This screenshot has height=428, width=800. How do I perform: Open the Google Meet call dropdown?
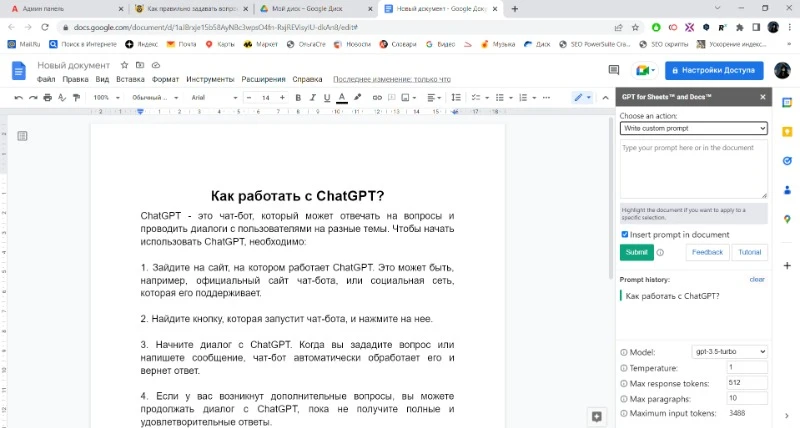click(x=644, y=70)
